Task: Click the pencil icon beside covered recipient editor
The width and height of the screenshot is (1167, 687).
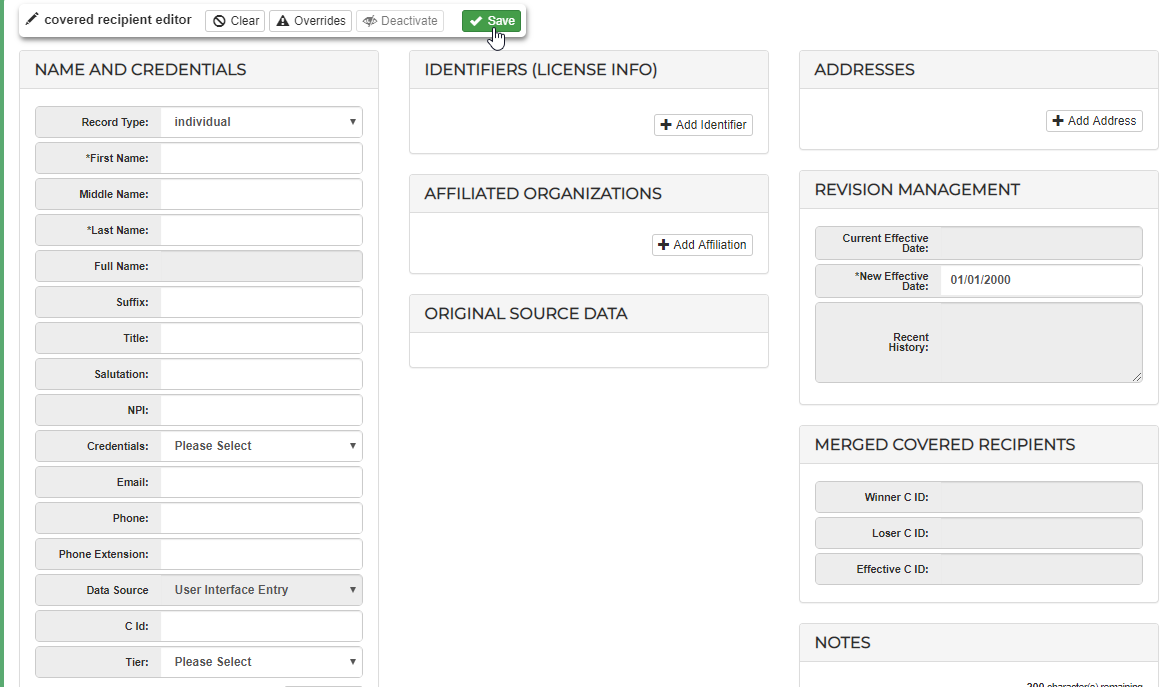Action: pos(32,20)
